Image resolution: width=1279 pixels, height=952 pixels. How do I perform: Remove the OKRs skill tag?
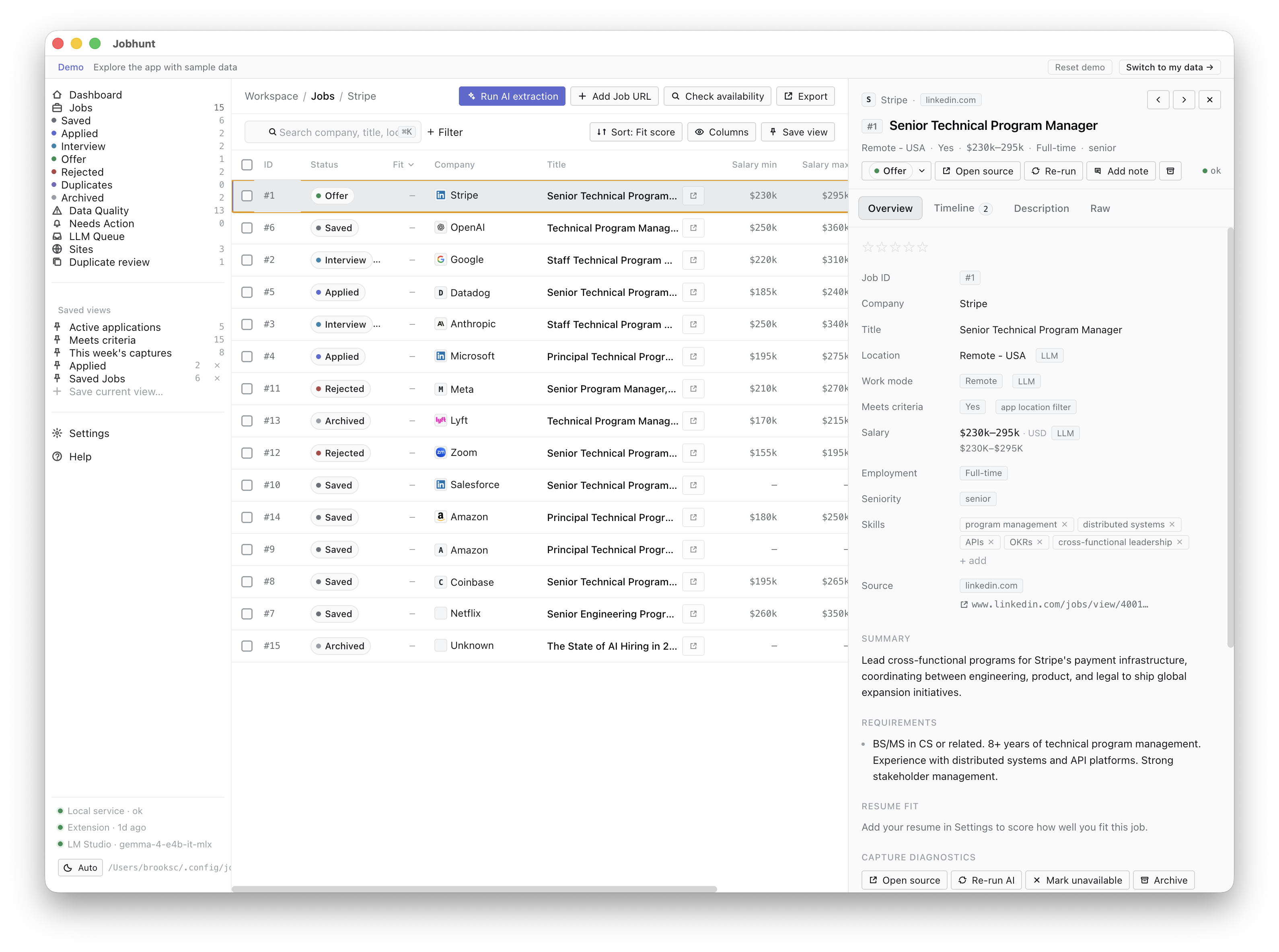(x=1039, y=542)
